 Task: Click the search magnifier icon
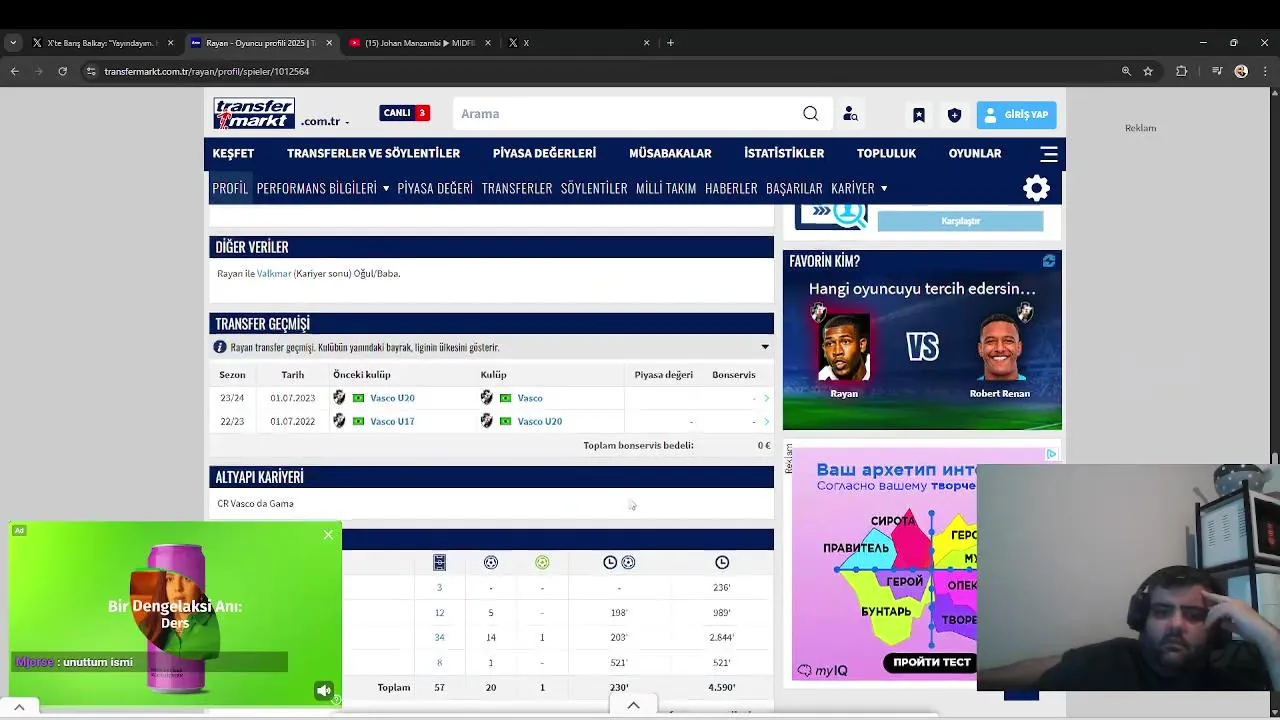point(810,114)
